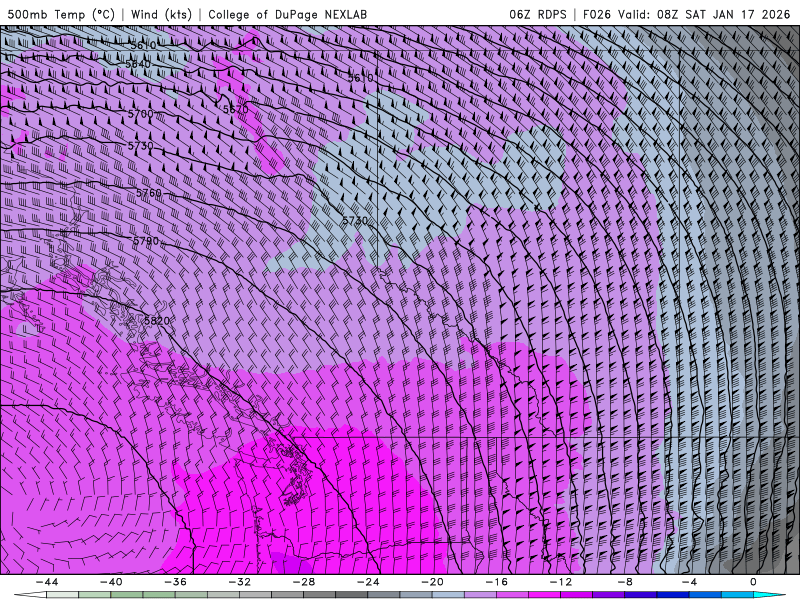The width and height of the screenshot is (800, 600).
Task: Select the 0 tick label on the colorbar
Action: point(753,582)
